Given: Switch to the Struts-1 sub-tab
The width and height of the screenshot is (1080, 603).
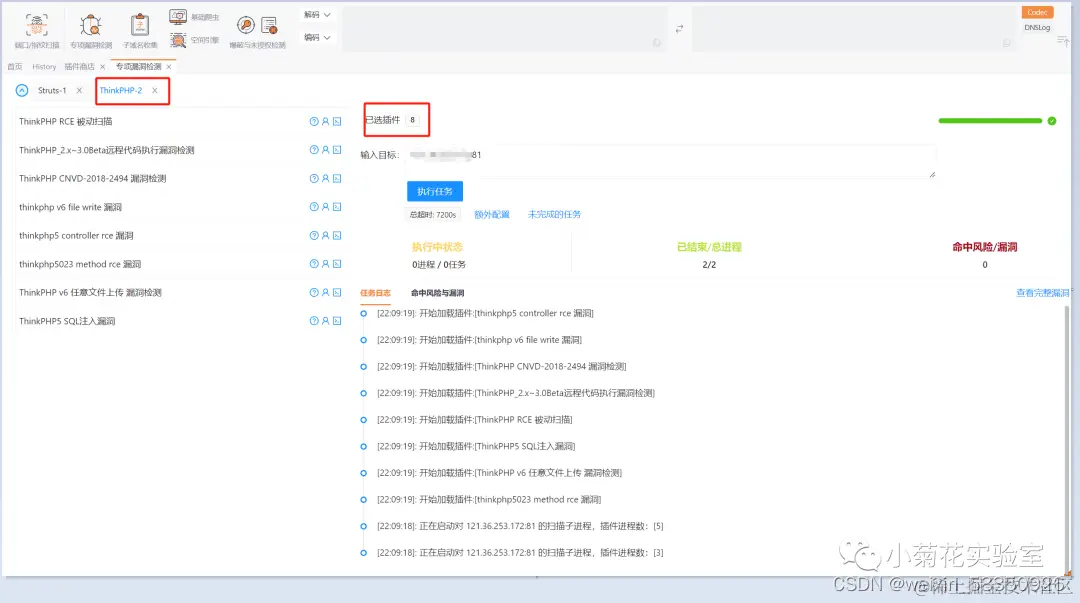Looking at the screenshot, I should pos(52,90).
